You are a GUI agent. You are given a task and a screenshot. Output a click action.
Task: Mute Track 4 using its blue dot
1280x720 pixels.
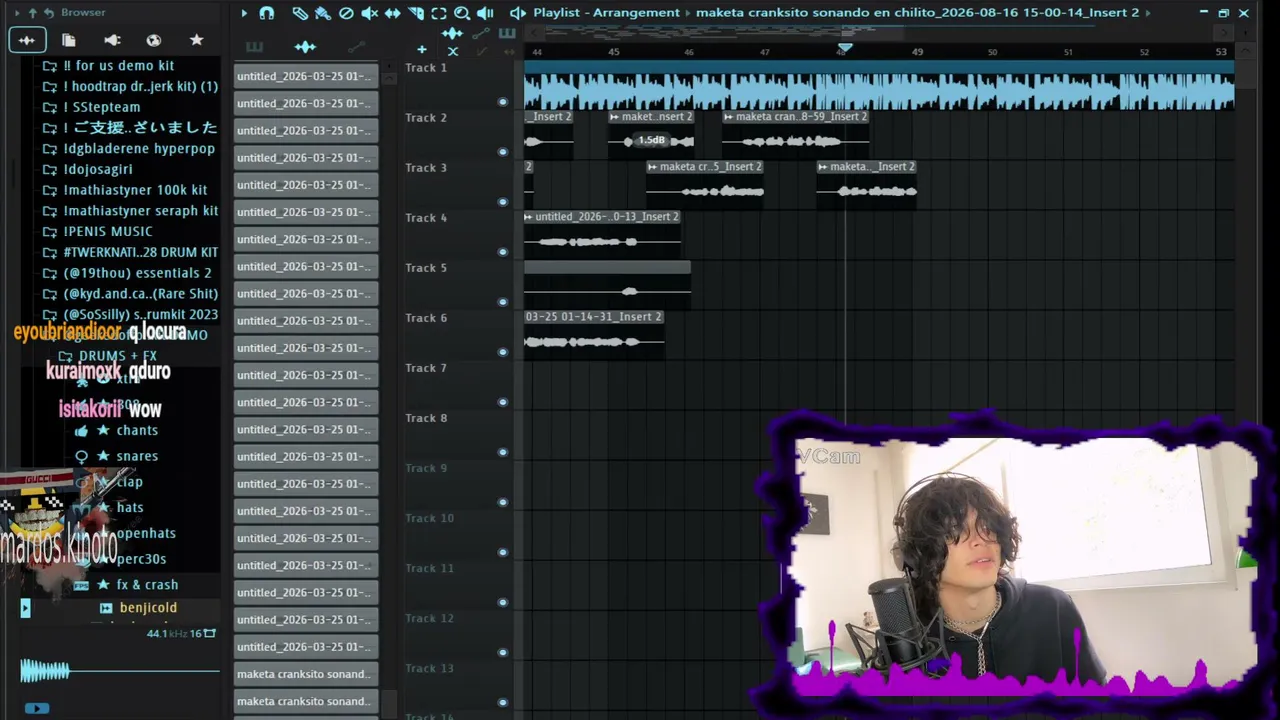coord(503,252)
